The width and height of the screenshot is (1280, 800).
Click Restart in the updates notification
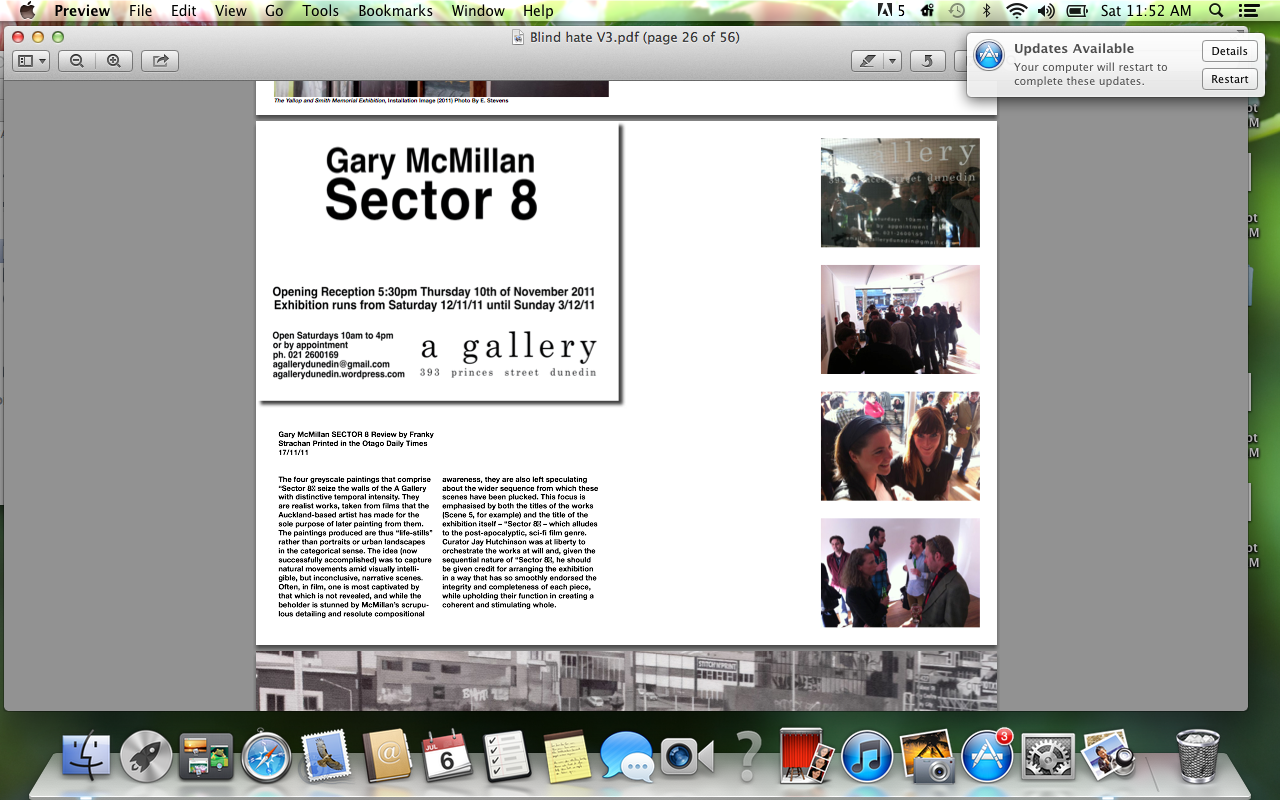coord(1229,79)
